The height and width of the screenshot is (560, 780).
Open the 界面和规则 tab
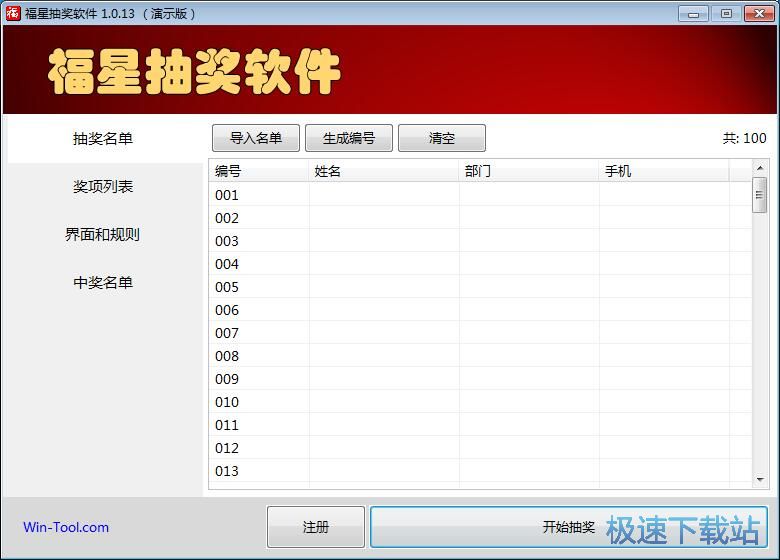click(x=103, y=234)
